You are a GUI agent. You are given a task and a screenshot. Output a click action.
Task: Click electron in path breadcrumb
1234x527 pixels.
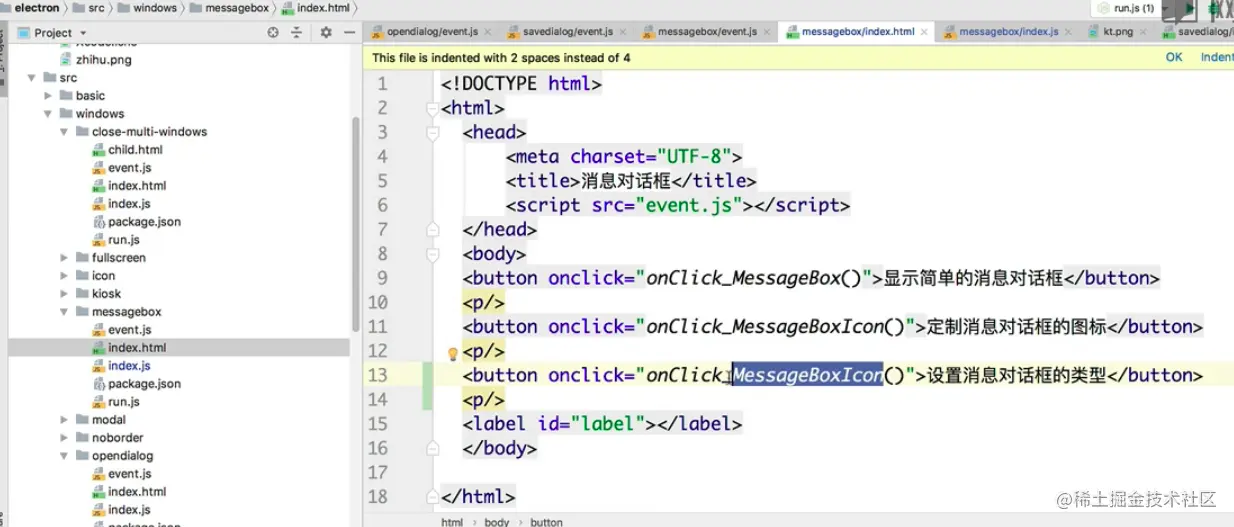(37, 8)
